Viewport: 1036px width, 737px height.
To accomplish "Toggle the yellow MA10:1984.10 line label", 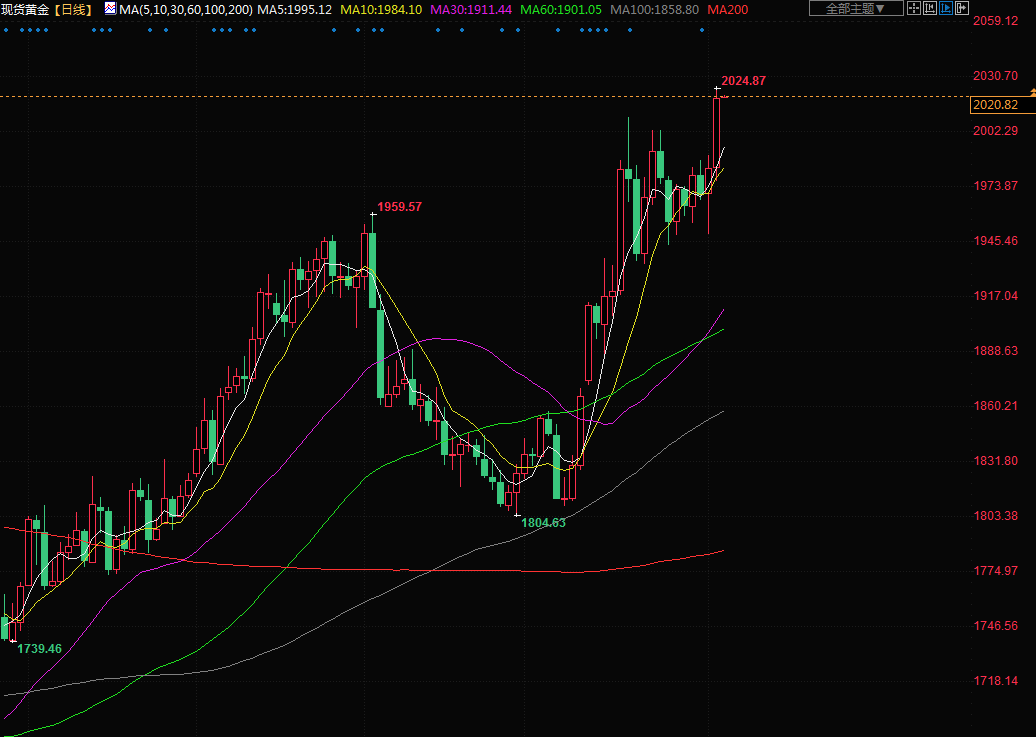I will [382, 9].
